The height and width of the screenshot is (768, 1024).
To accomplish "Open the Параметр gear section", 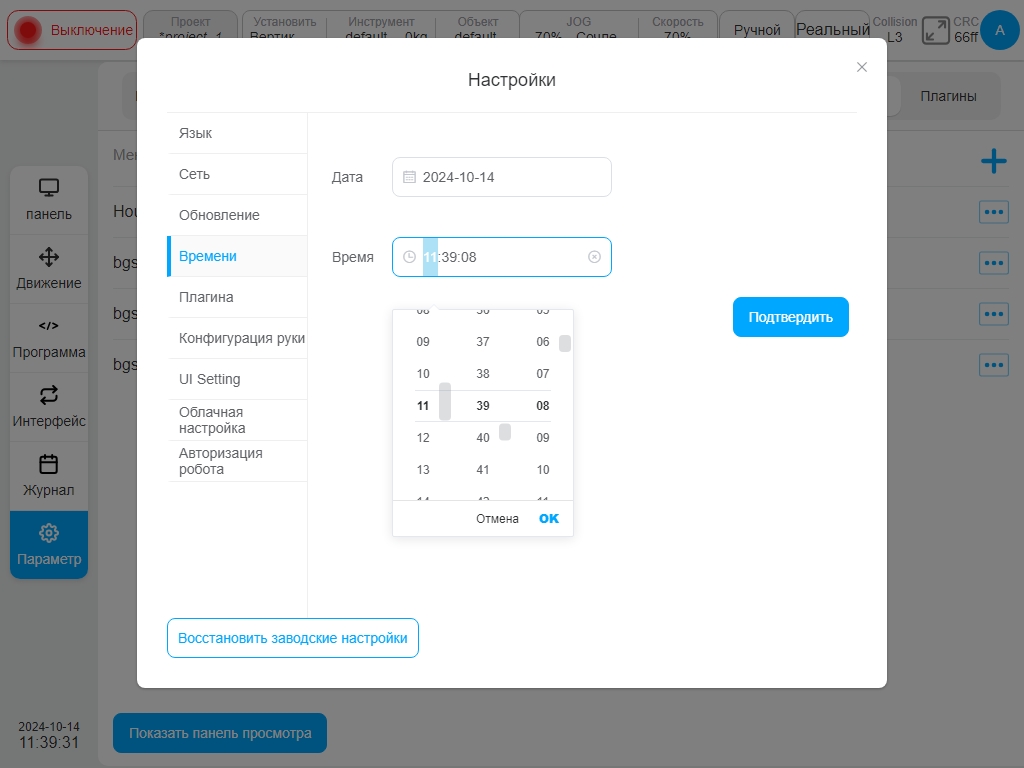I will [x=49, y=545].
